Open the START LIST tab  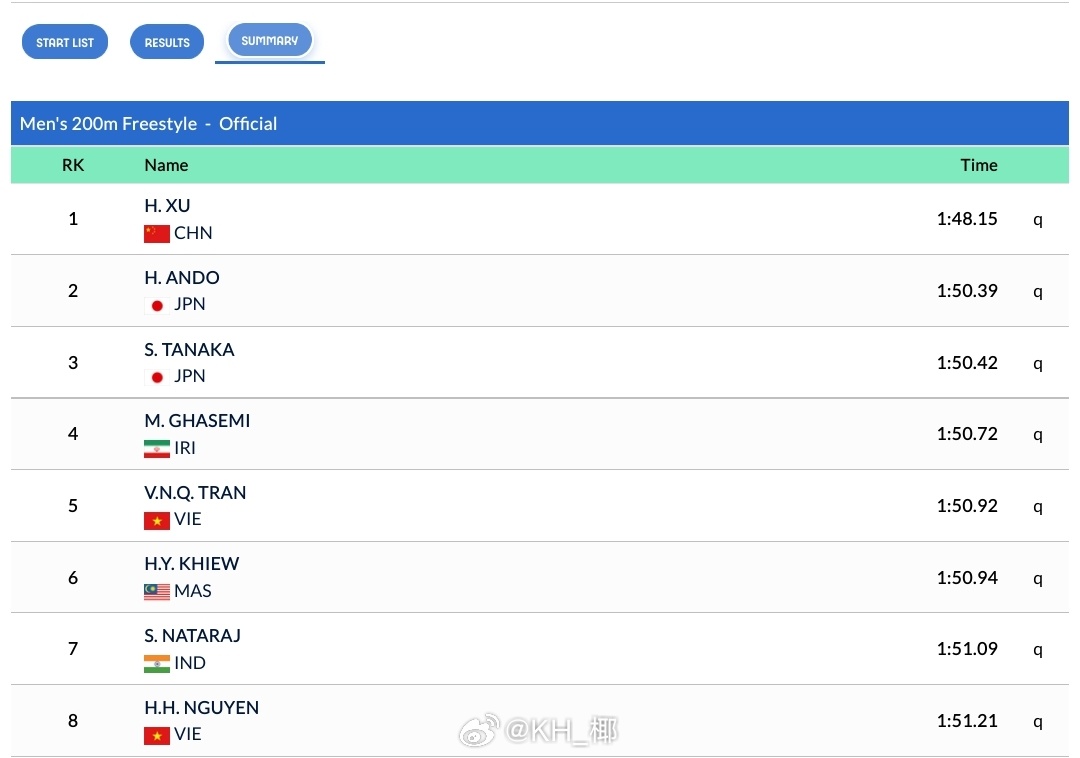click(65, 42)
